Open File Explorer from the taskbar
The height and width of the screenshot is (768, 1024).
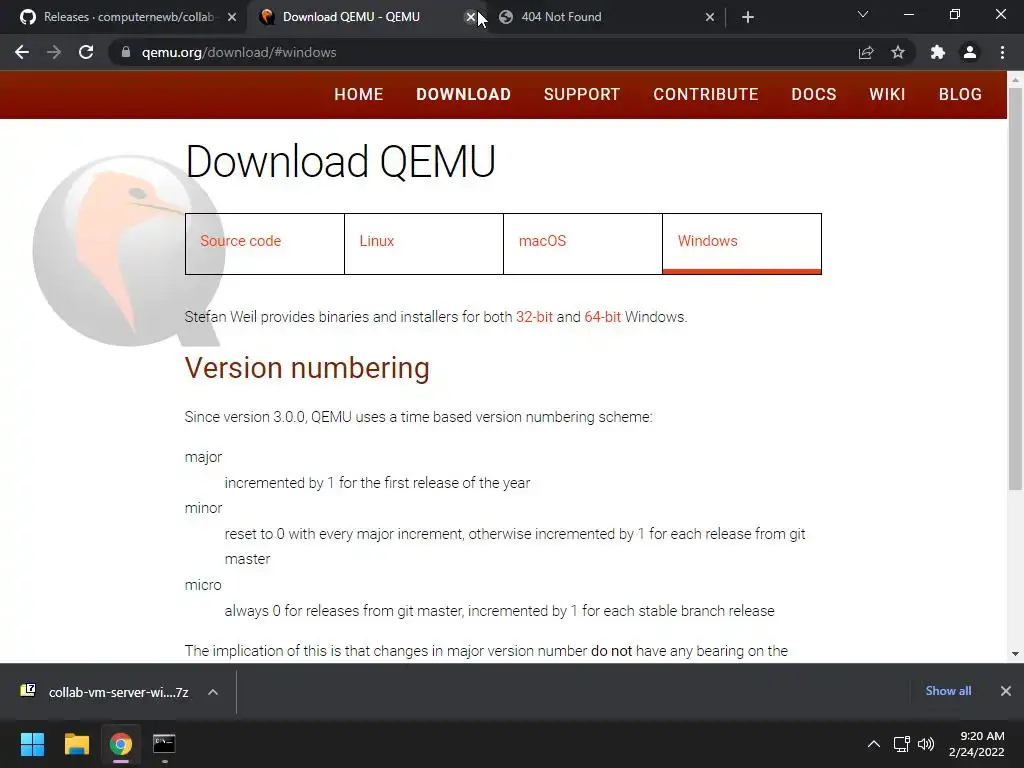click(x=76, y=744)
